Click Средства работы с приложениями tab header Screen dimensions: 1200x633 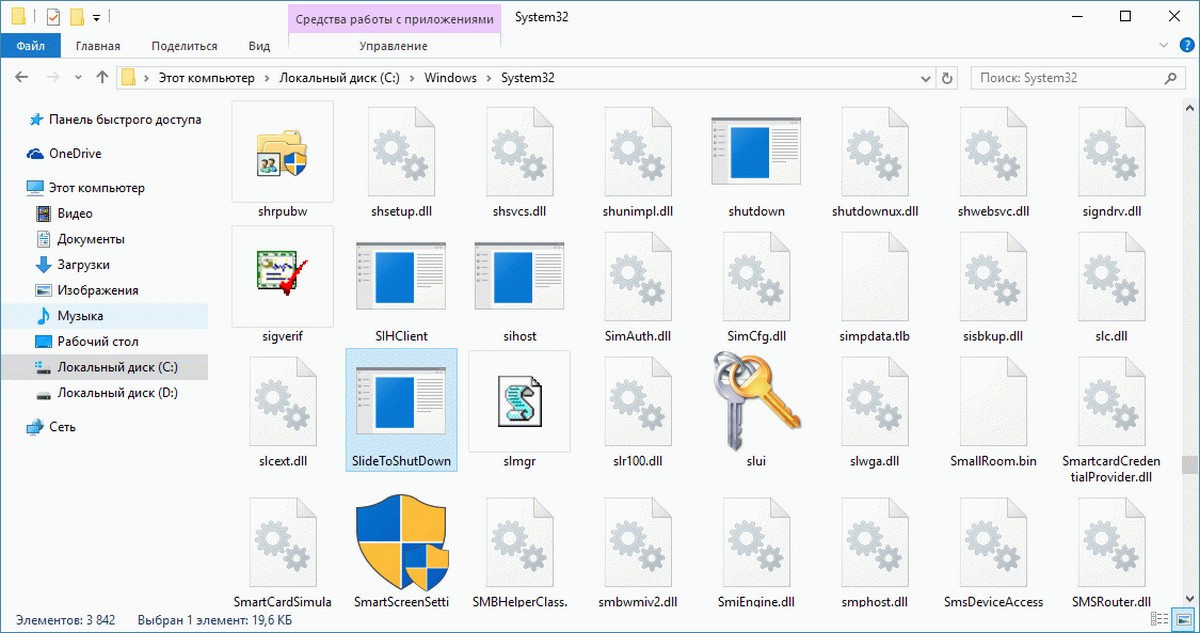click(393, 18)
